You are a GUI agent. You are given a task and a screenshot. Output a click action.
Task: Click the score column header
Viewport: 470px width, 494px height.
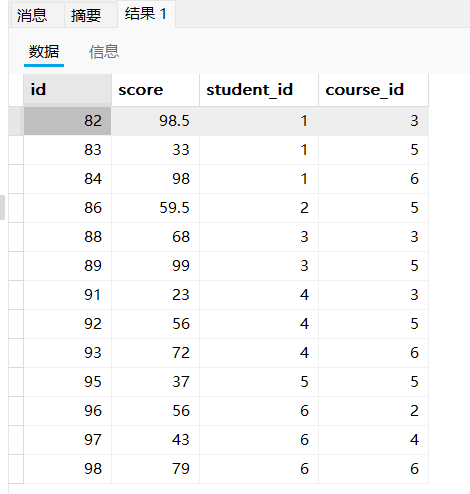tap(155, 90)
